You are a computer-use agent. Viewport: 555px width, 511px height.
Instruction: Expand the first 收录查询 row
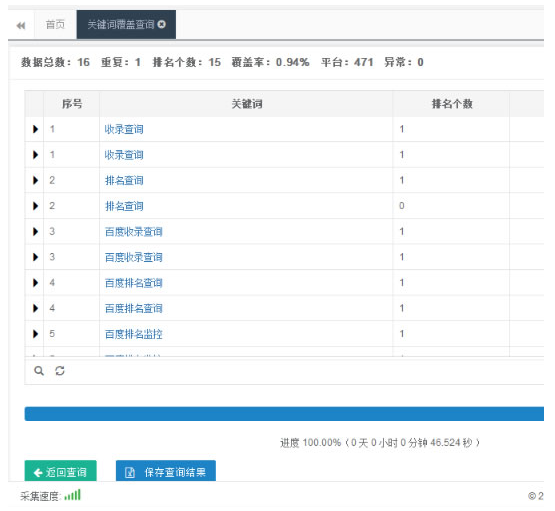[x=35, y=129]
